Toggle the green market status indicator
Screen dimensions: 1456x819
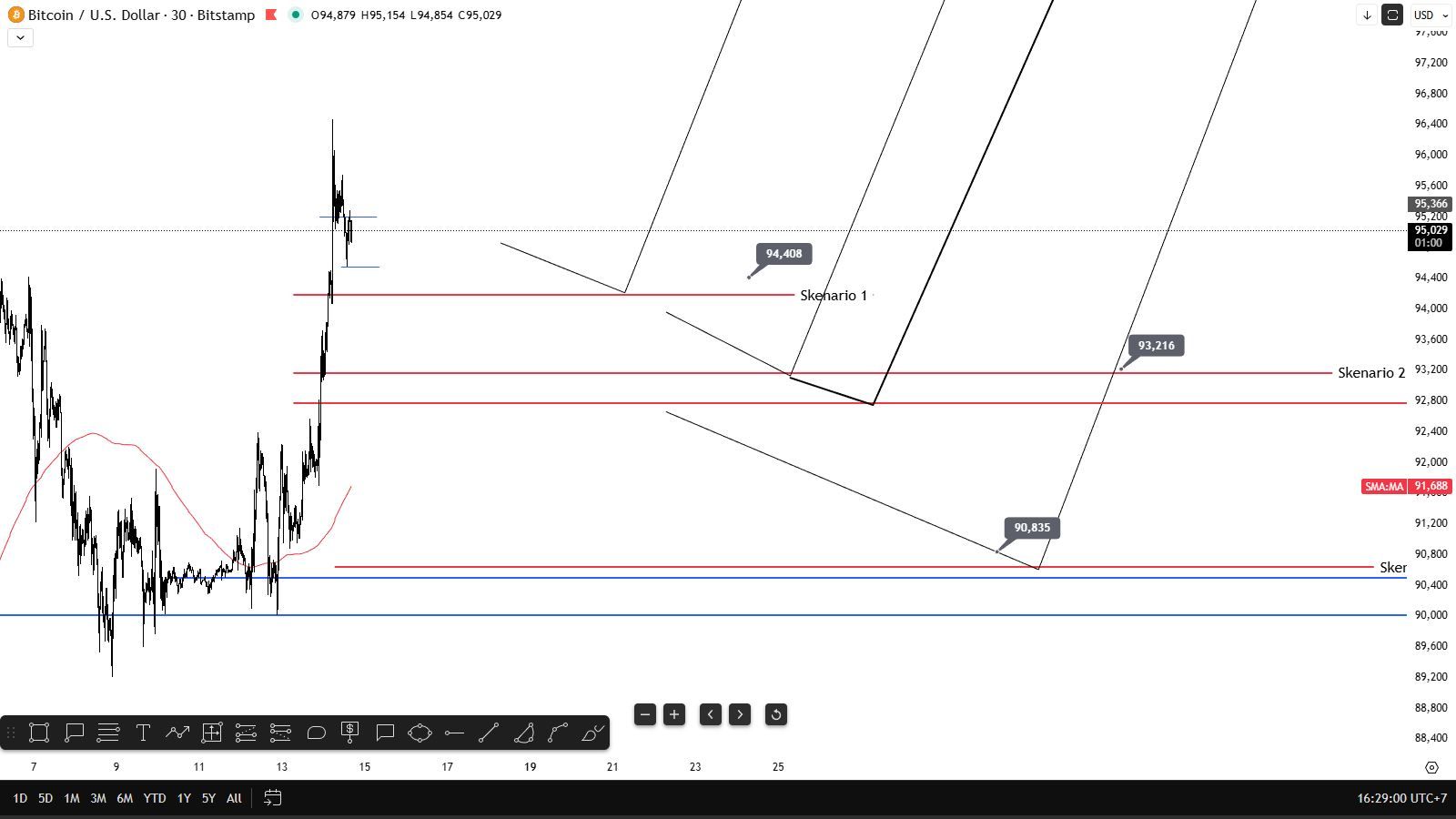pos(295,15)
